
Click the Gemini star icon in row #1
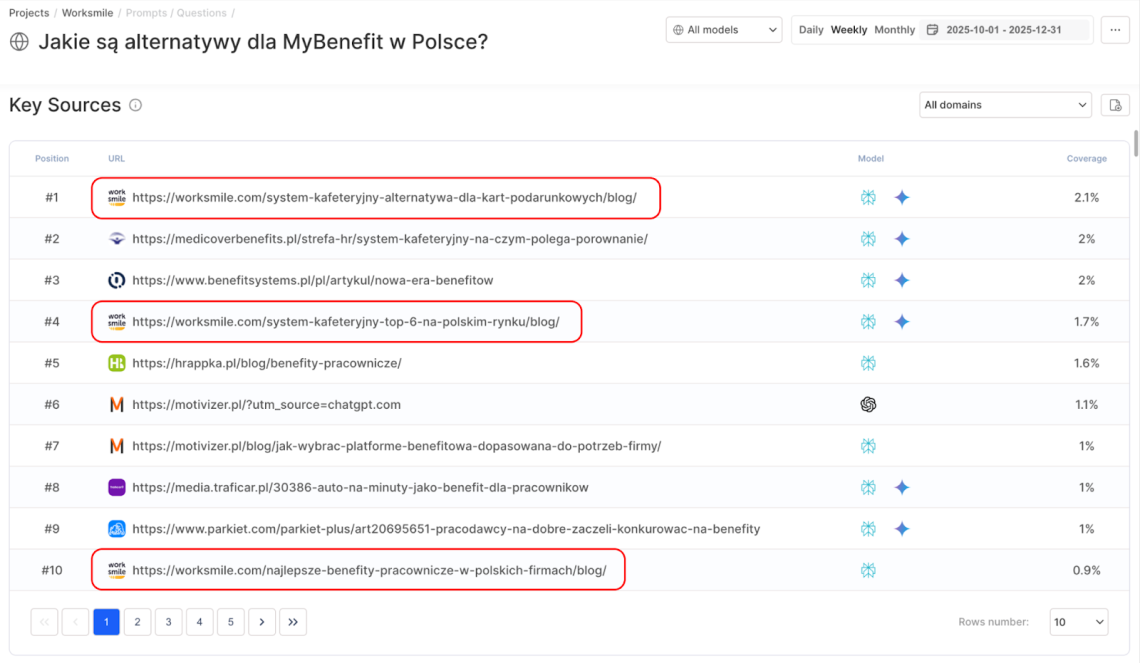pyautogui.click(x=901, y=198)
